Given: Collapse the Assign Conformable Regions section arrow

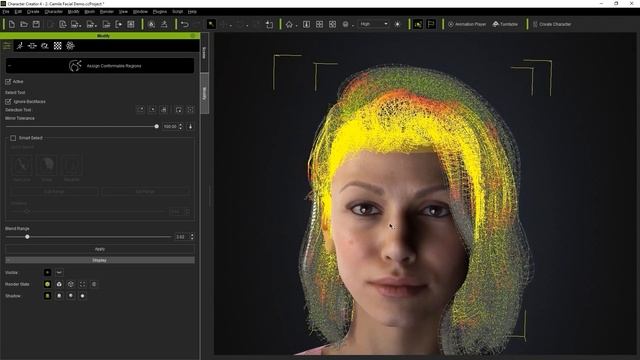Looking at the screenshot, I should click(x=9, y=66).
